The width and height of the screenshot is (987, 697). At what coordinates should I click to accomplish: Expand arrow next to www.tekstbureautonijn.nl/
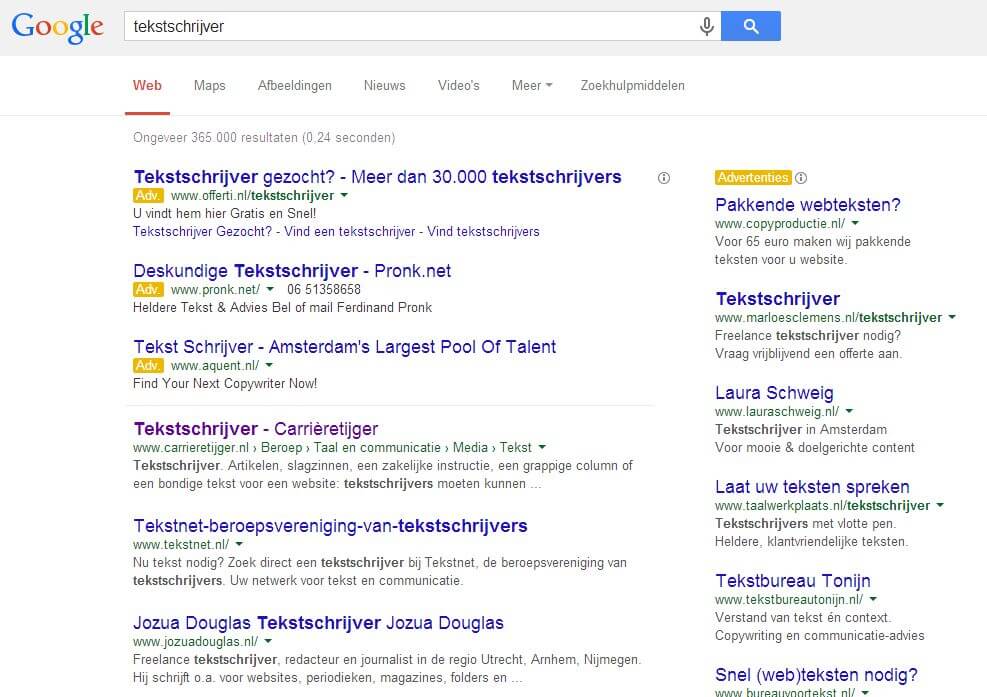click(873, 599)
